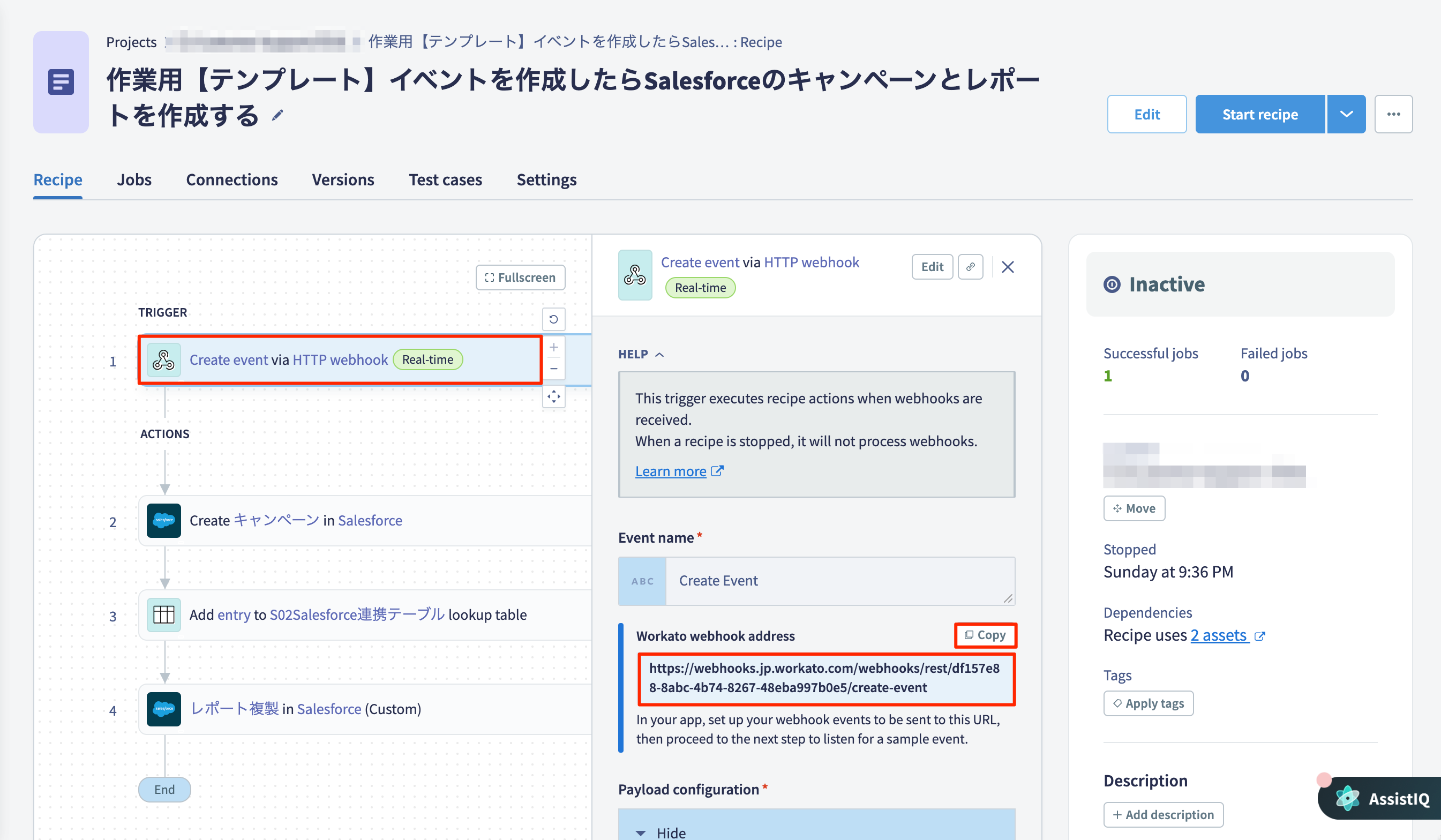1441x840 pixels.
Task: Click the キャンペーン link in step 2
Action: pos(277,520)
